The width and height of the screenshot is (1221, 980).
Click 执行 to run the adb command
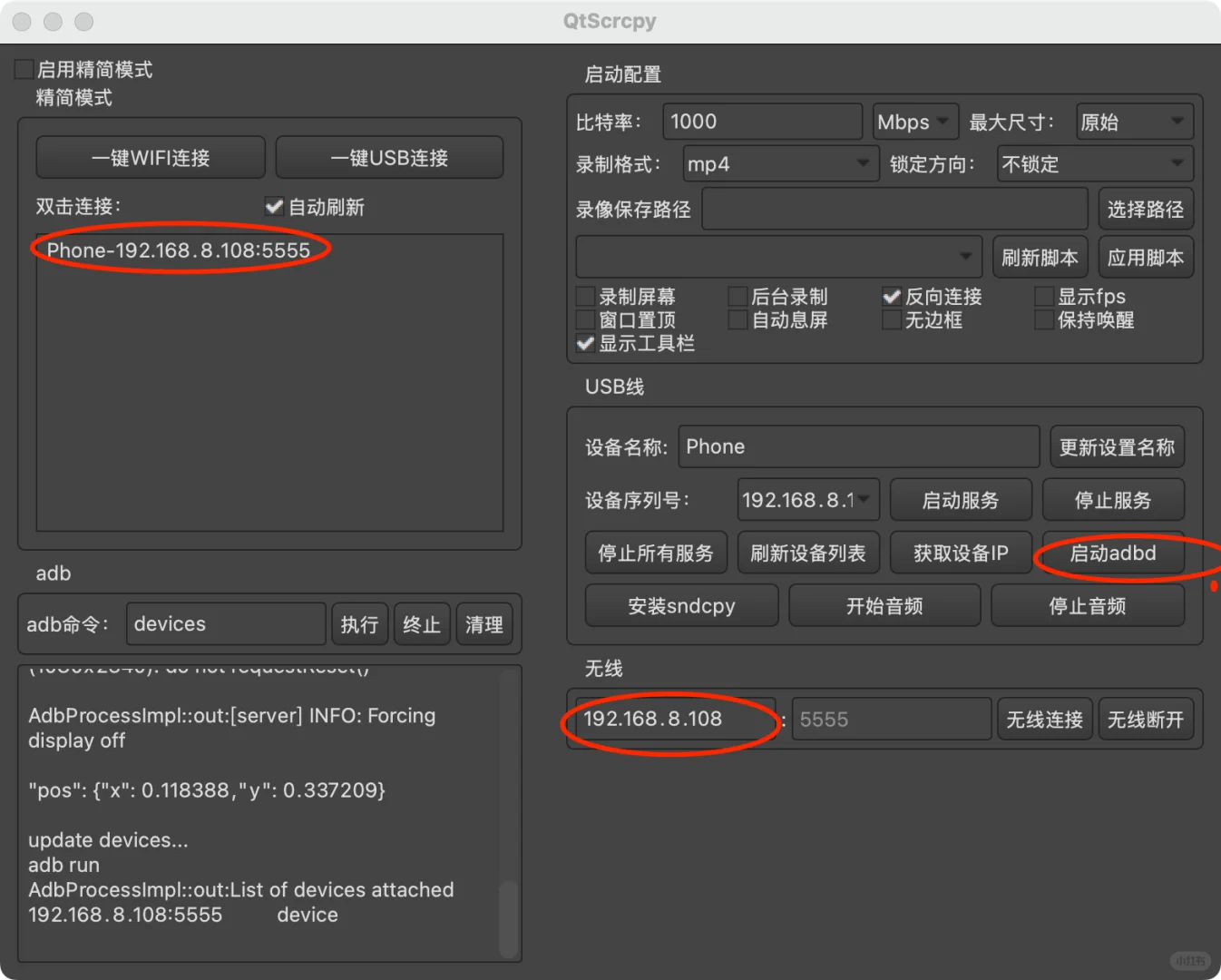click(359, 623)
